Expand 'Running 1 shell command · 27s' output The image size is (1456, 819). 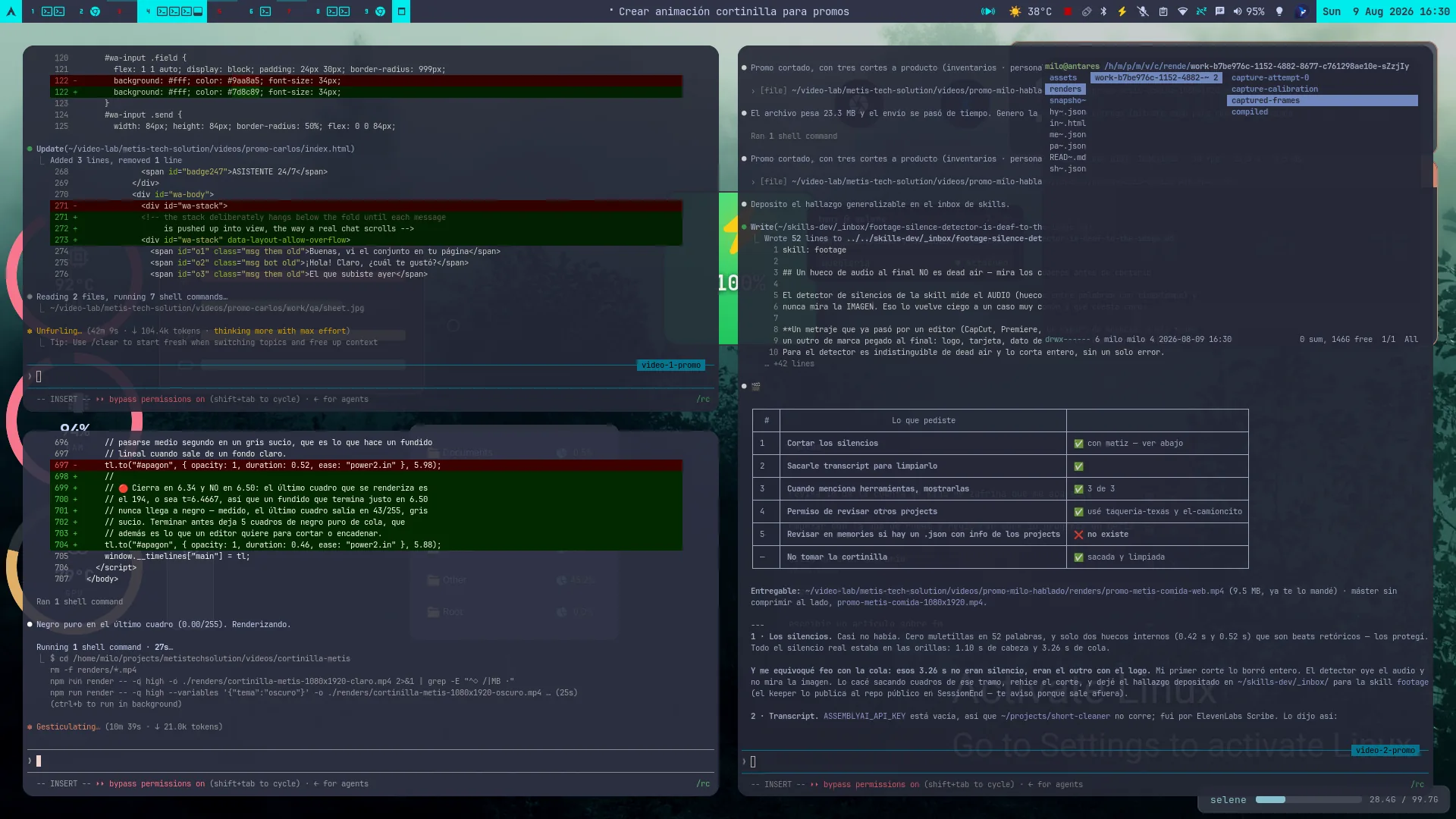[105, 648]
